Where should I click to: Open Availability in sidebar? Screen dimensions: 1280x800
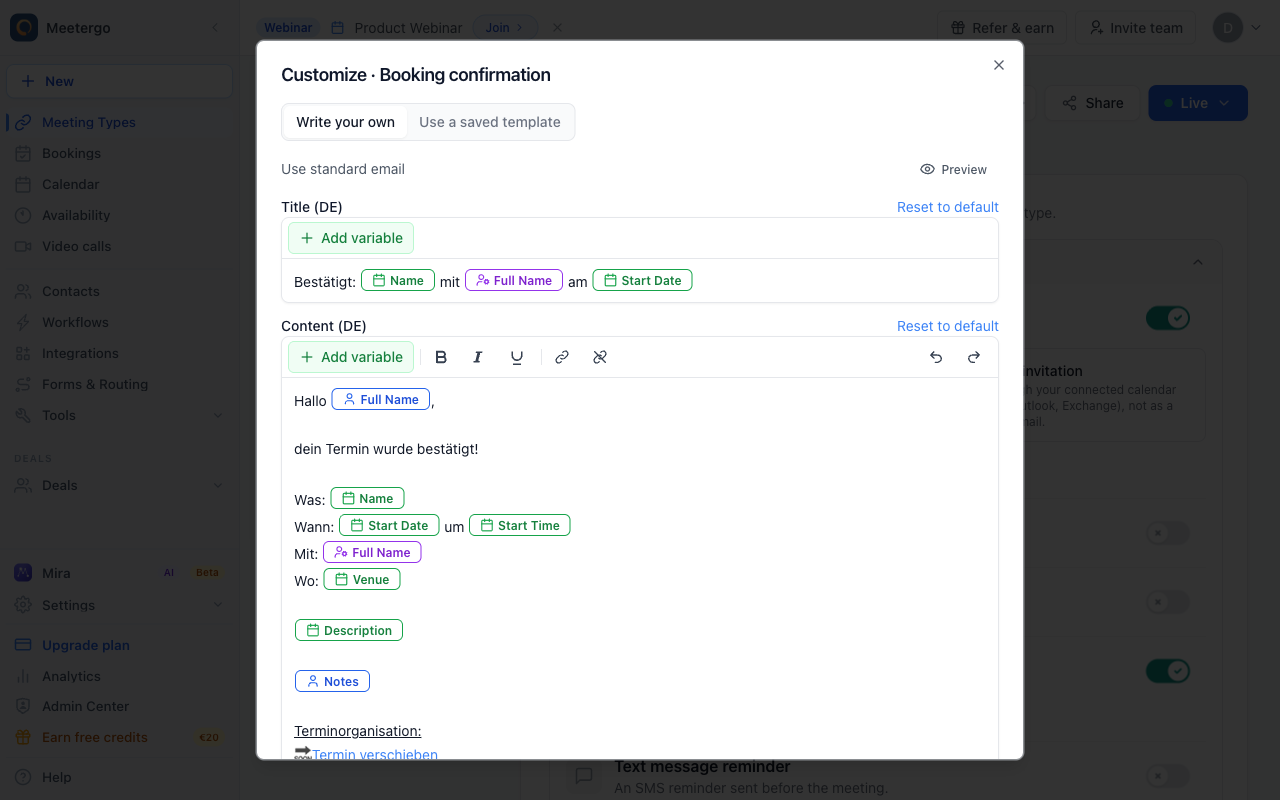(x=120, y=215)
